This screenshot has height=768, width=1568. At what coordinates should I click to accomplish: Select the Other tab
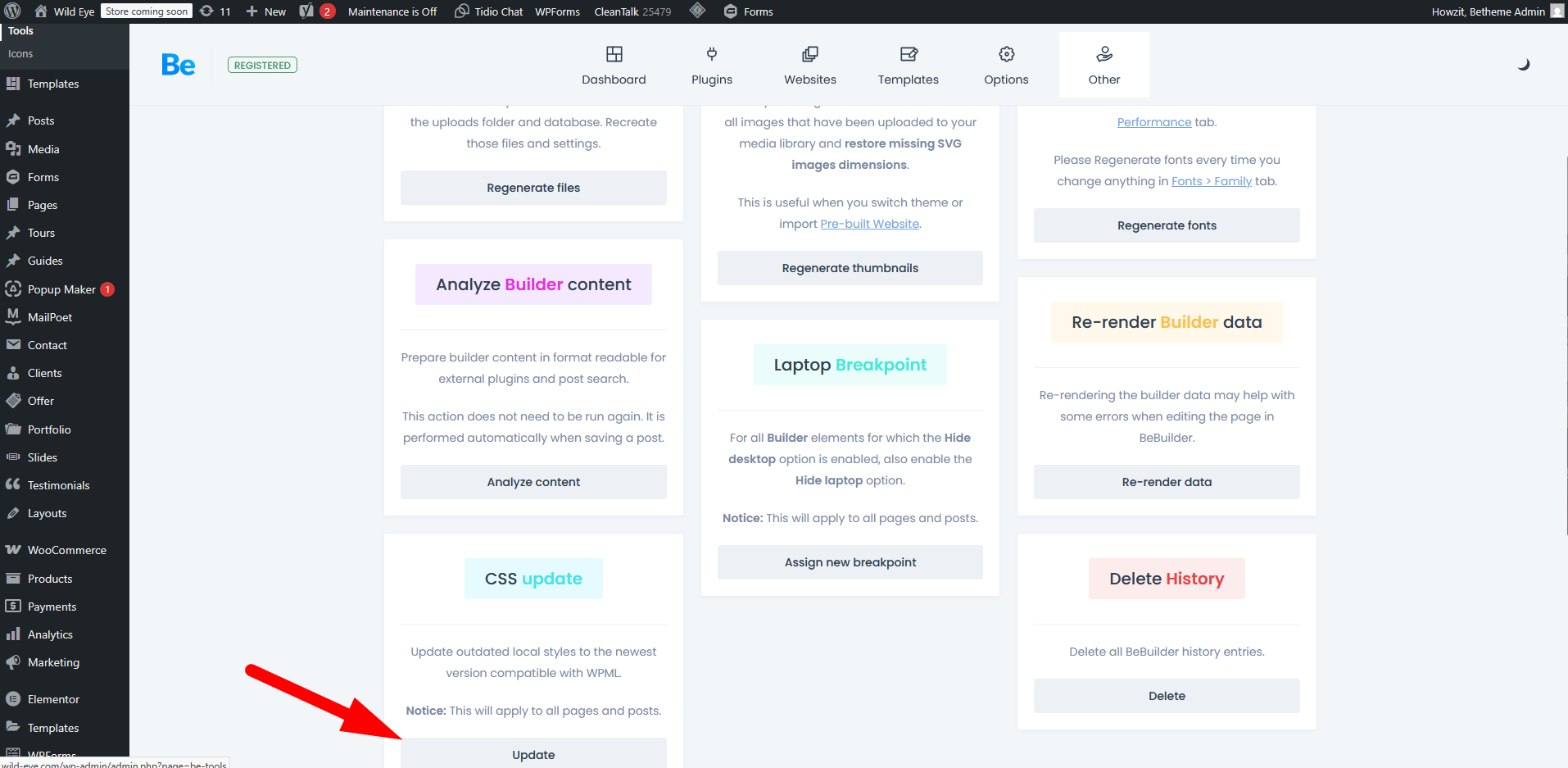pos(1103,65)
